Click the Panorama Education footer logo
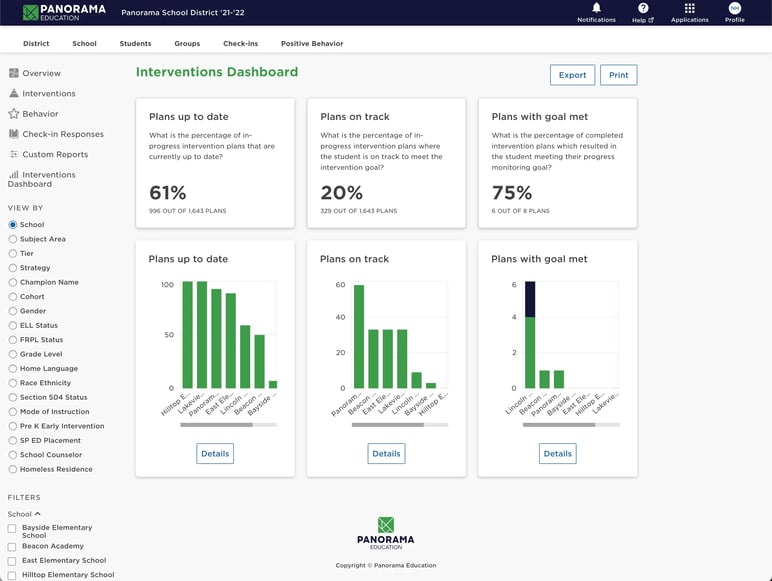 pyautogui.click(x=386, y=533)
